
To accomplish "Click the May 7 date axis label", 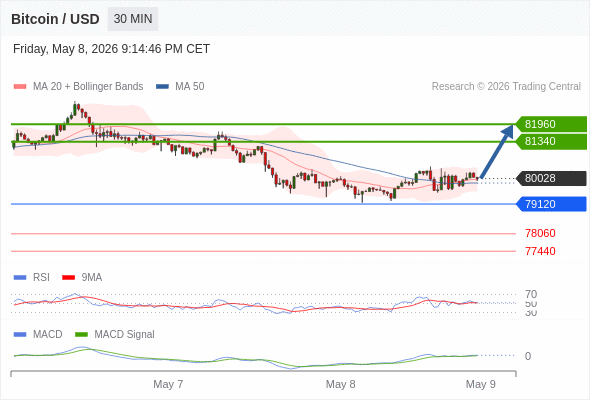I will point(168,384).
